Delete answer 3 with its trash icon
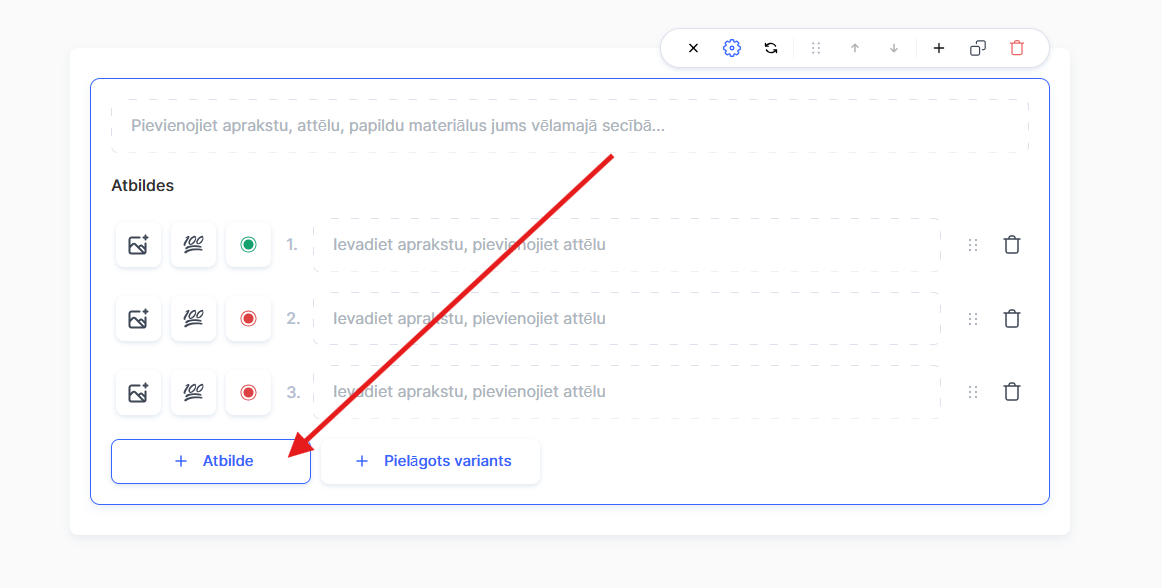 [x=1012, y=392]
